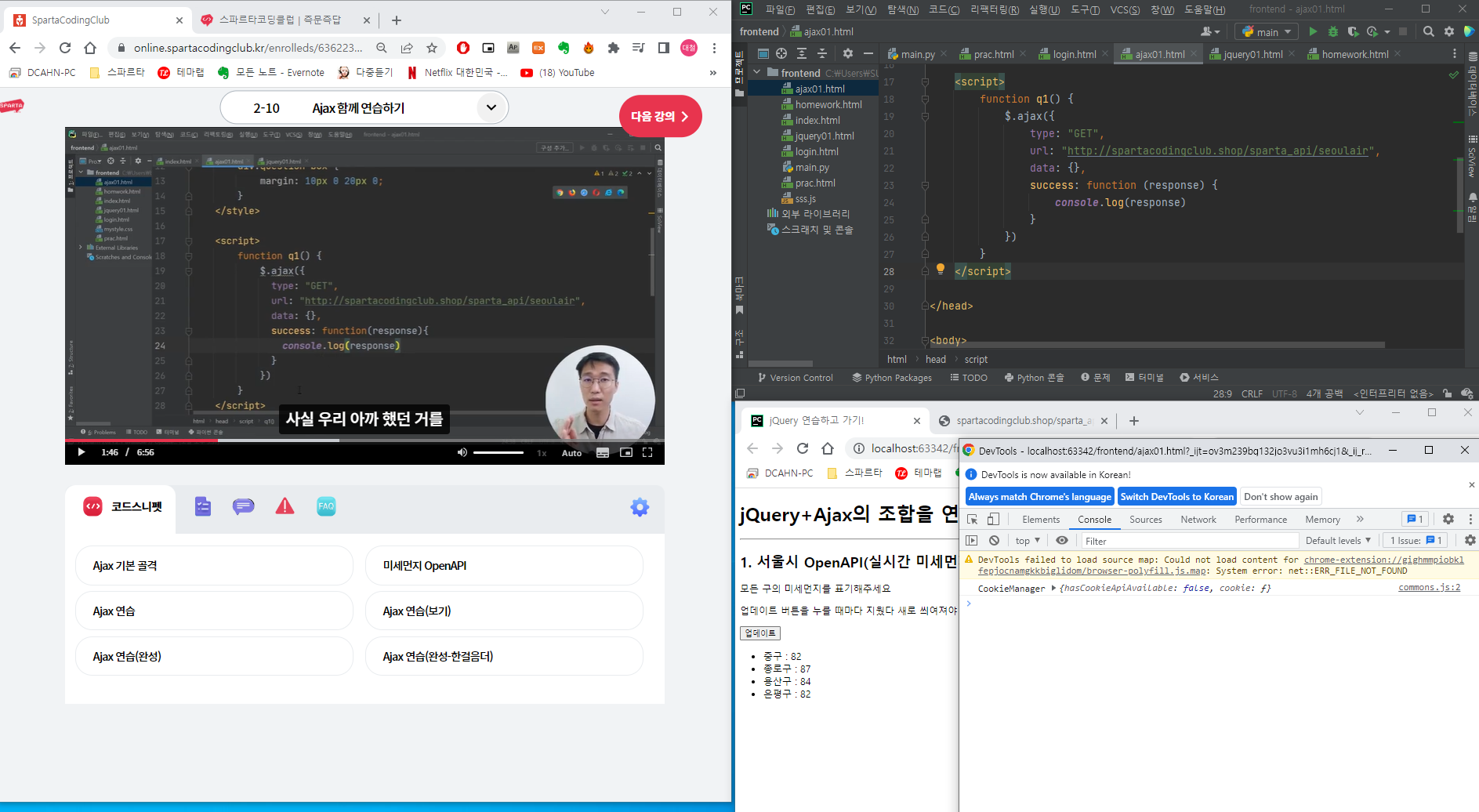This screenshot has height=812, width=1479.
Task: Switch to the main.py editor tab
Action: (x=917, y=54)
